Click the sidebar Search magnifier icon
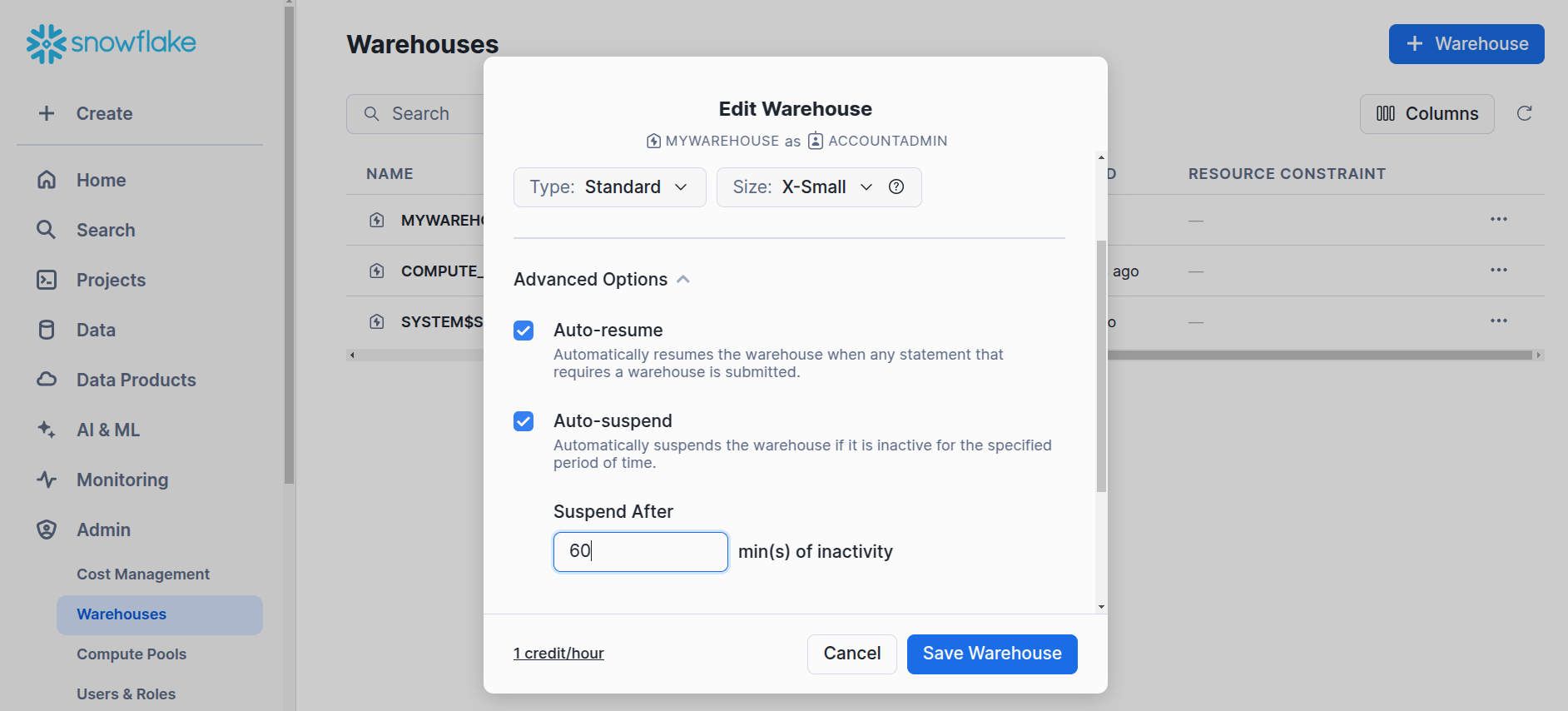 tap(47, 230)
